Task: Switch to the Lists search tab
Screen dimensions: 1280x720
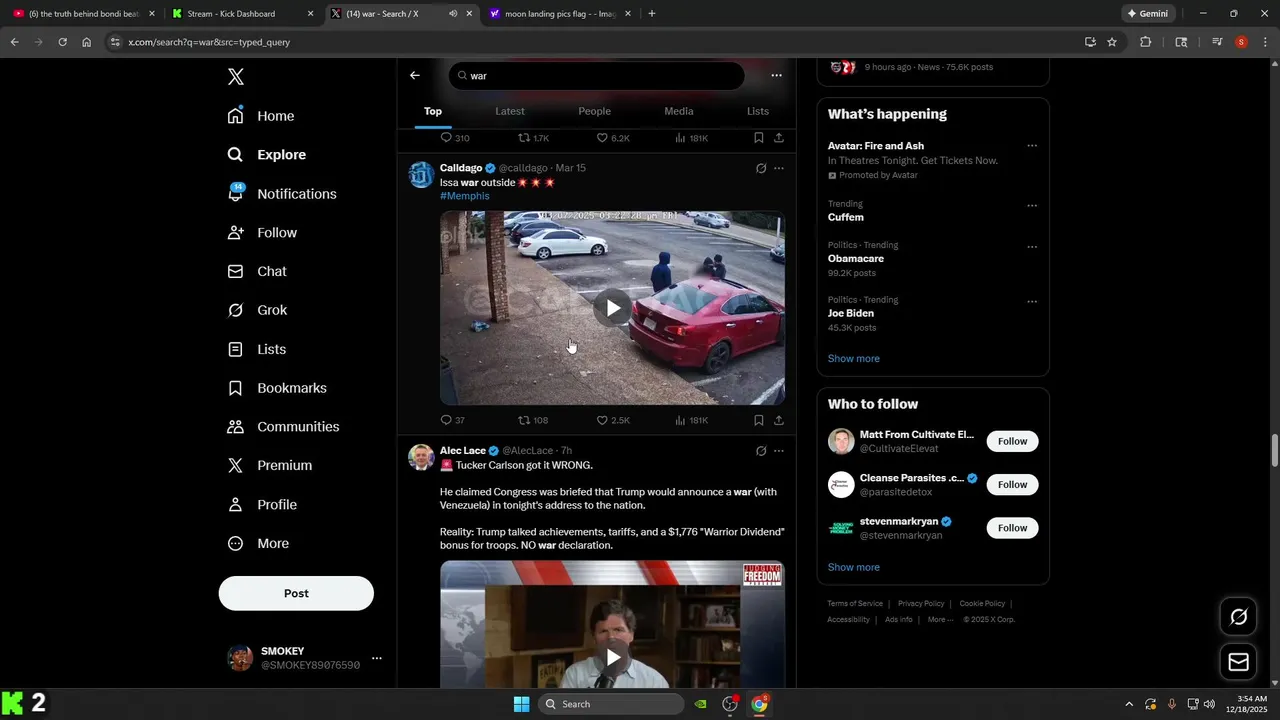Action: tap(758, 111)
